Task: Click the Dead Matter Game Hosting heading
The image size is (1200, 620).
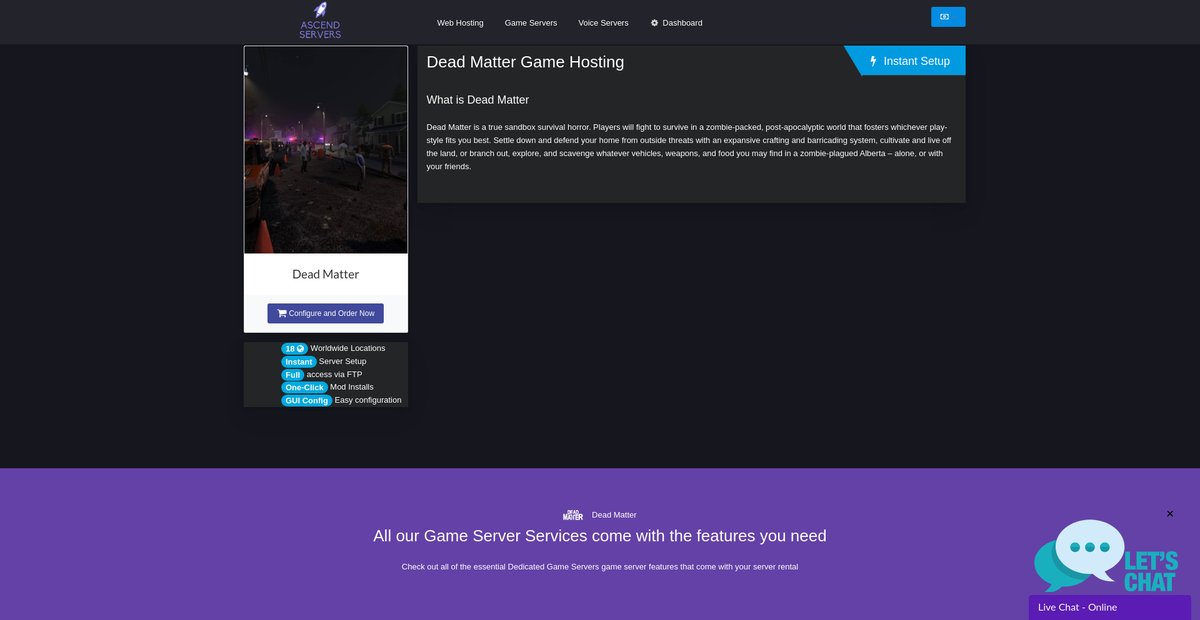Action: tap(525, 62)
